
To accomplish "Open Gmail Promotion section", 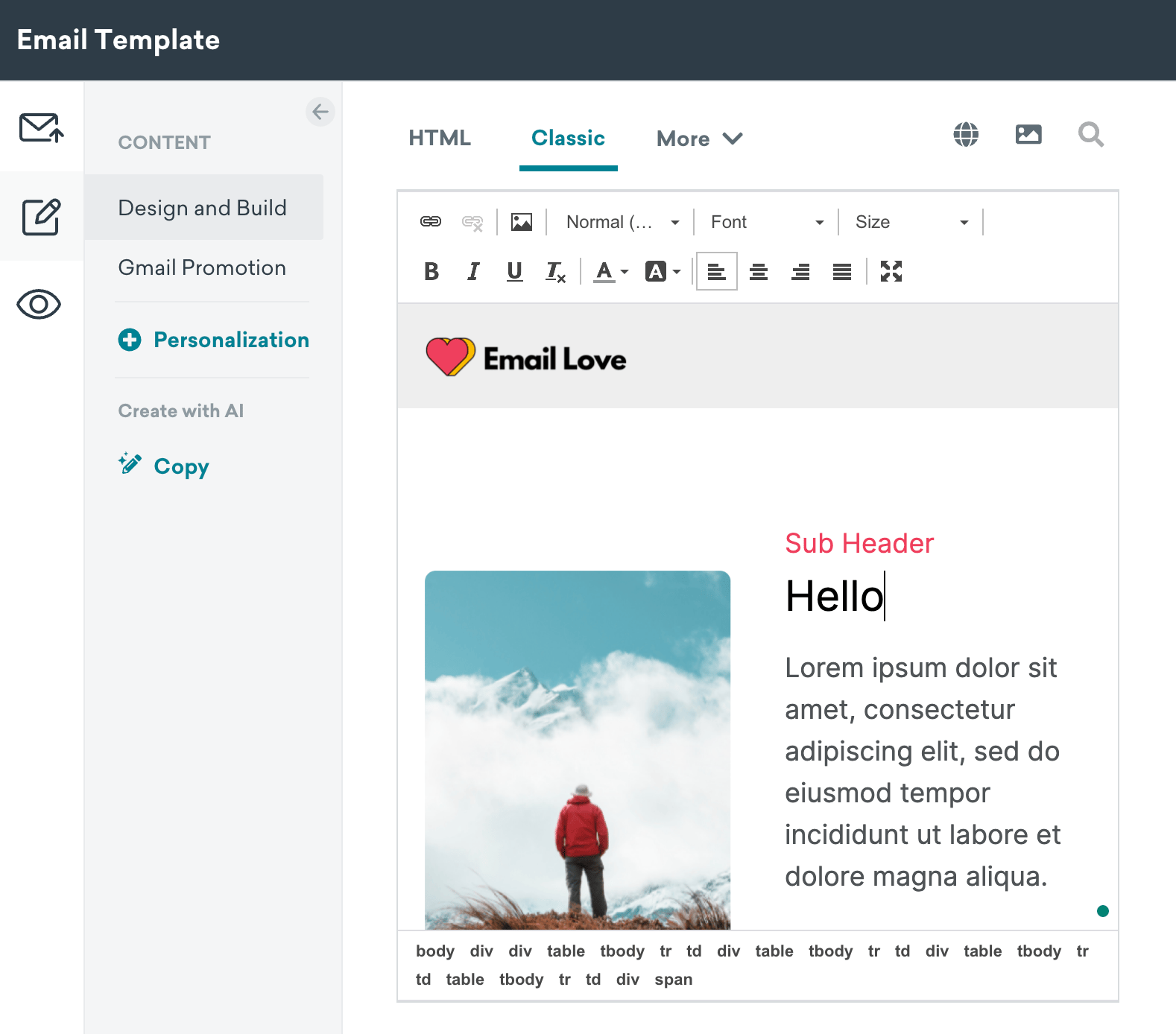I will coord(202,267).
